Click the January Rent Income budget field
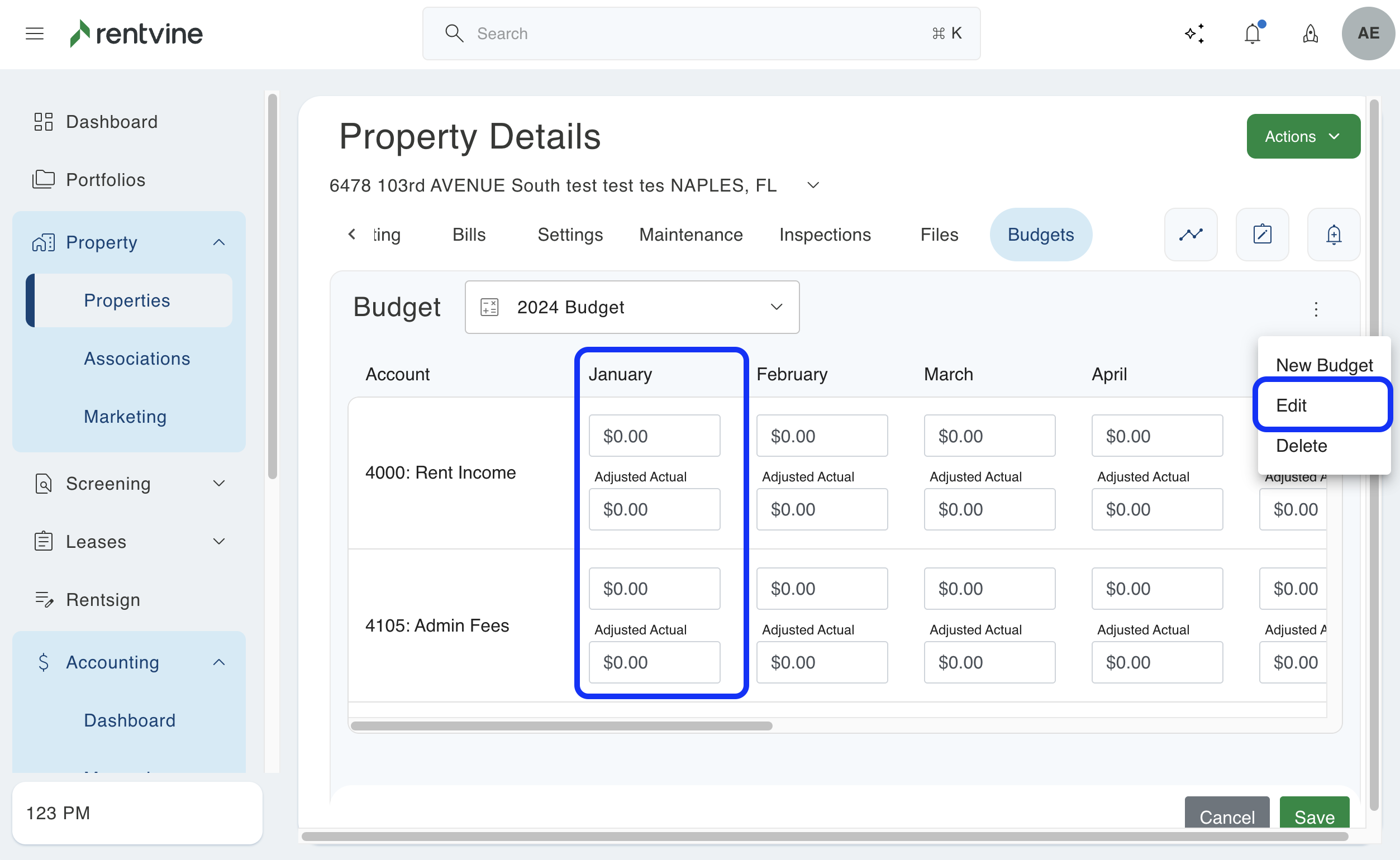This screenshot has width=1400, height=860. tap(654, 436)
